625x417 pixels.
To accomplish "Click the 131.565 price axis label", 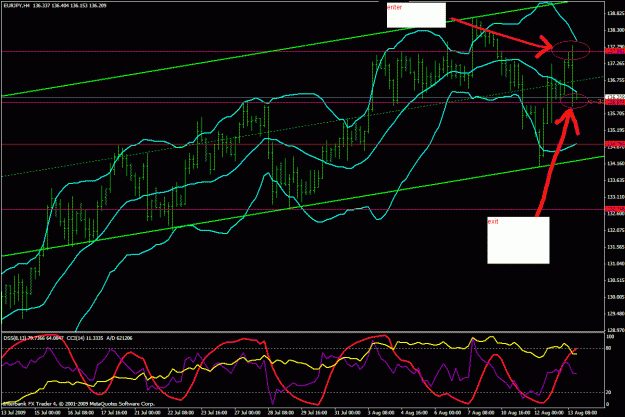I will pos(615,247).
